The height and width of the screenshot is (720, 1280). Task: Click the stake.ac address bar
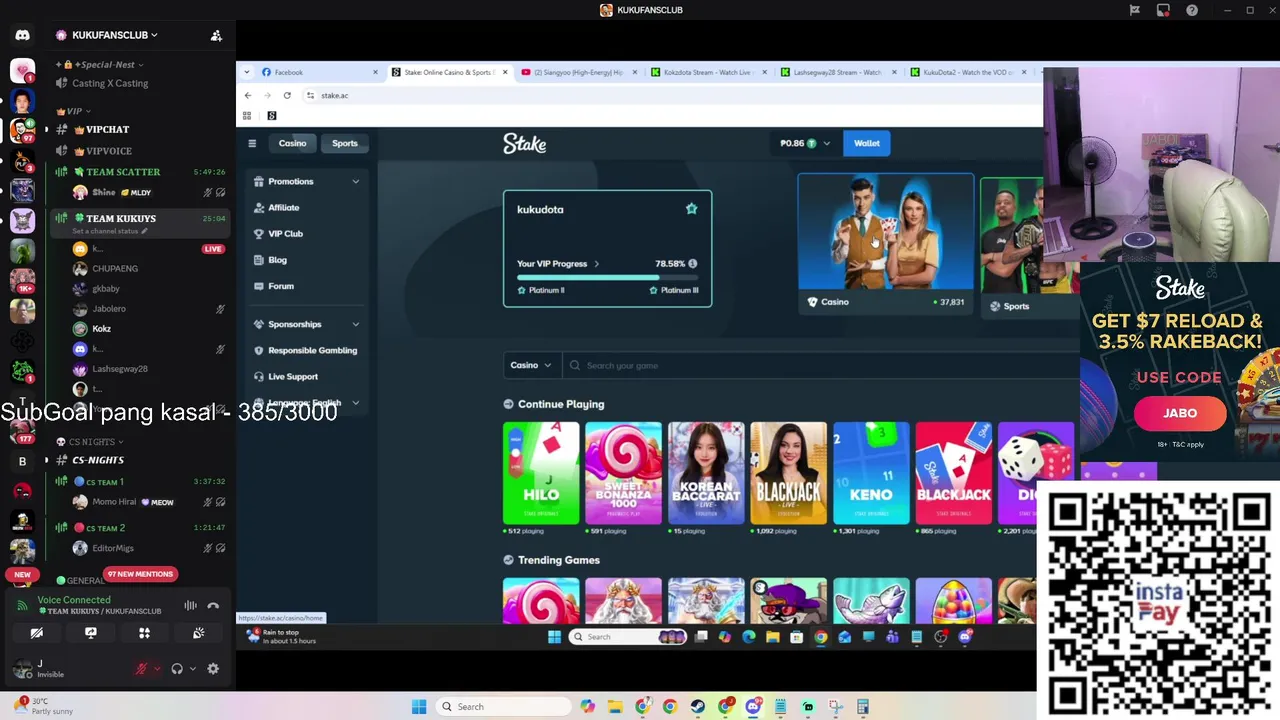[670, 95]
